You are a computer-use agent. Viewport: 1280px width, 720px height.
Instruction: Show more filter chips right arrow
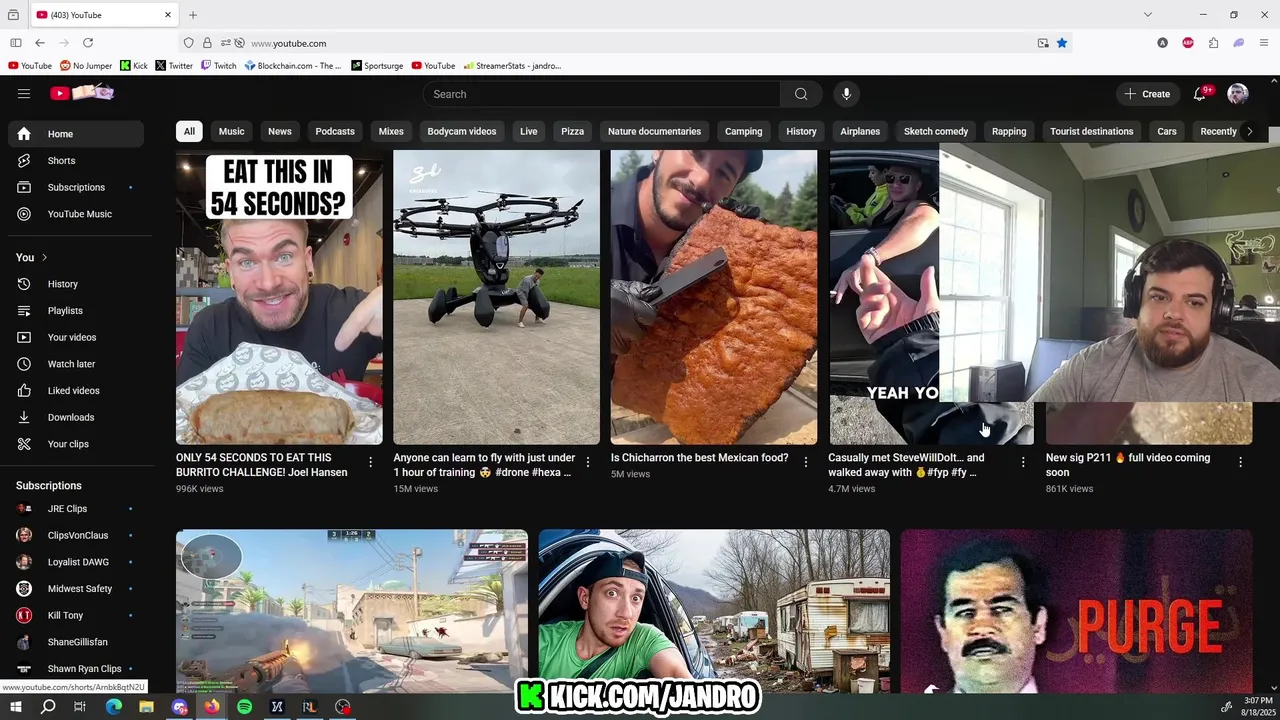1249,131
